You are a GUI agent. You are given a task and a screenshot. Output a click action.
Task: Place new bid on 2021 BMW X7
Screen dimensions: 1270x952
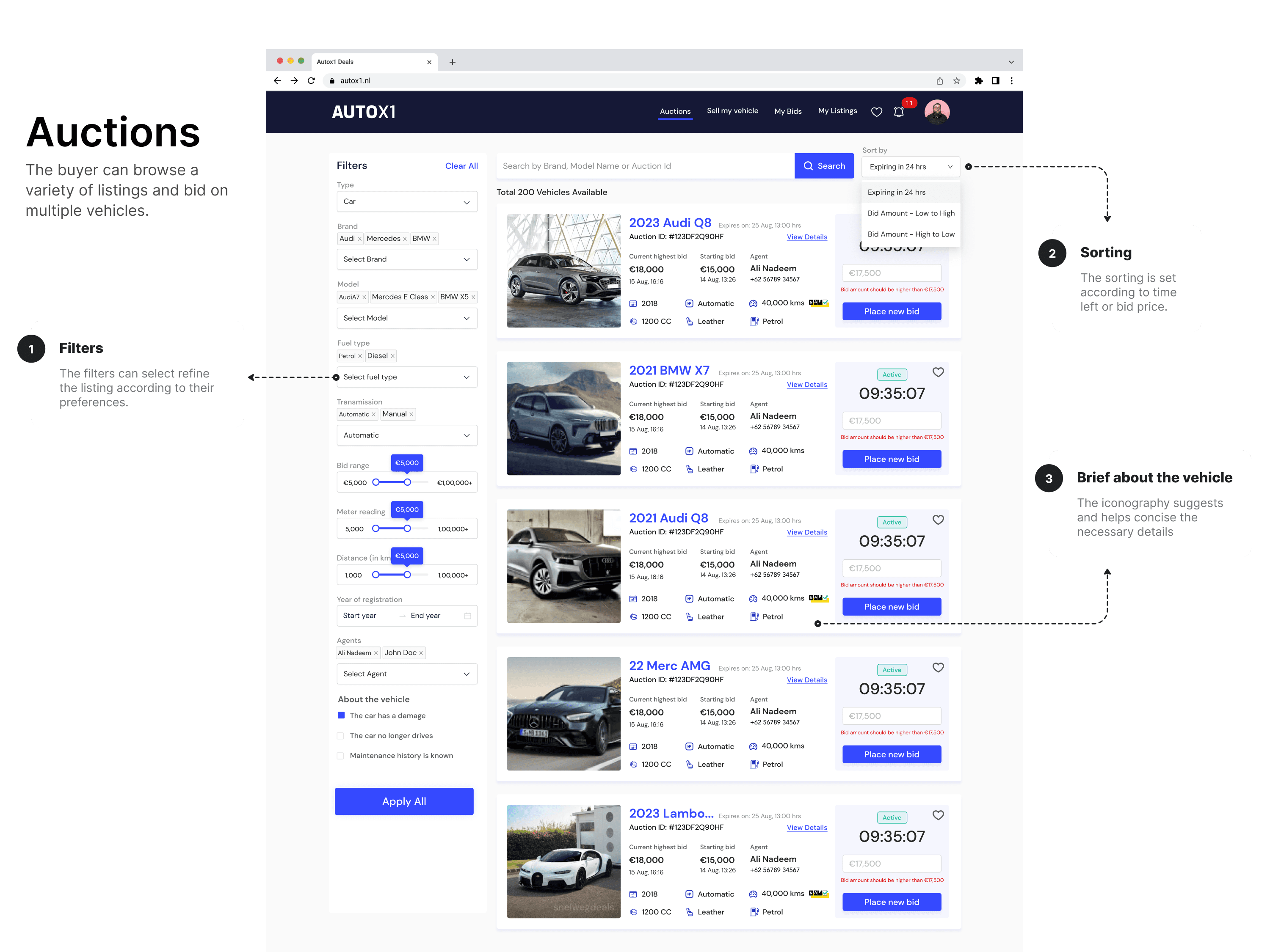point(892,459)
